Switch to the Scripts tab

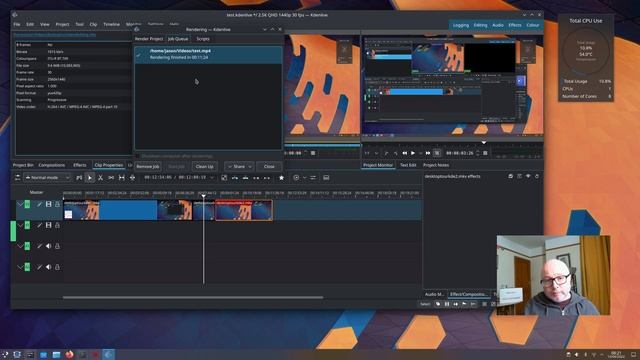[x=203, y=39]
